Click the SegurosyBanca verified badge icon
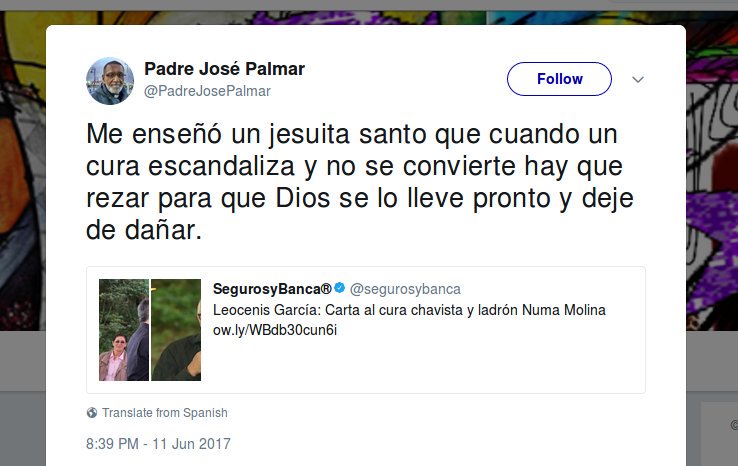The width and height of the screenshot is (738, 466). [x=339, y=288]
